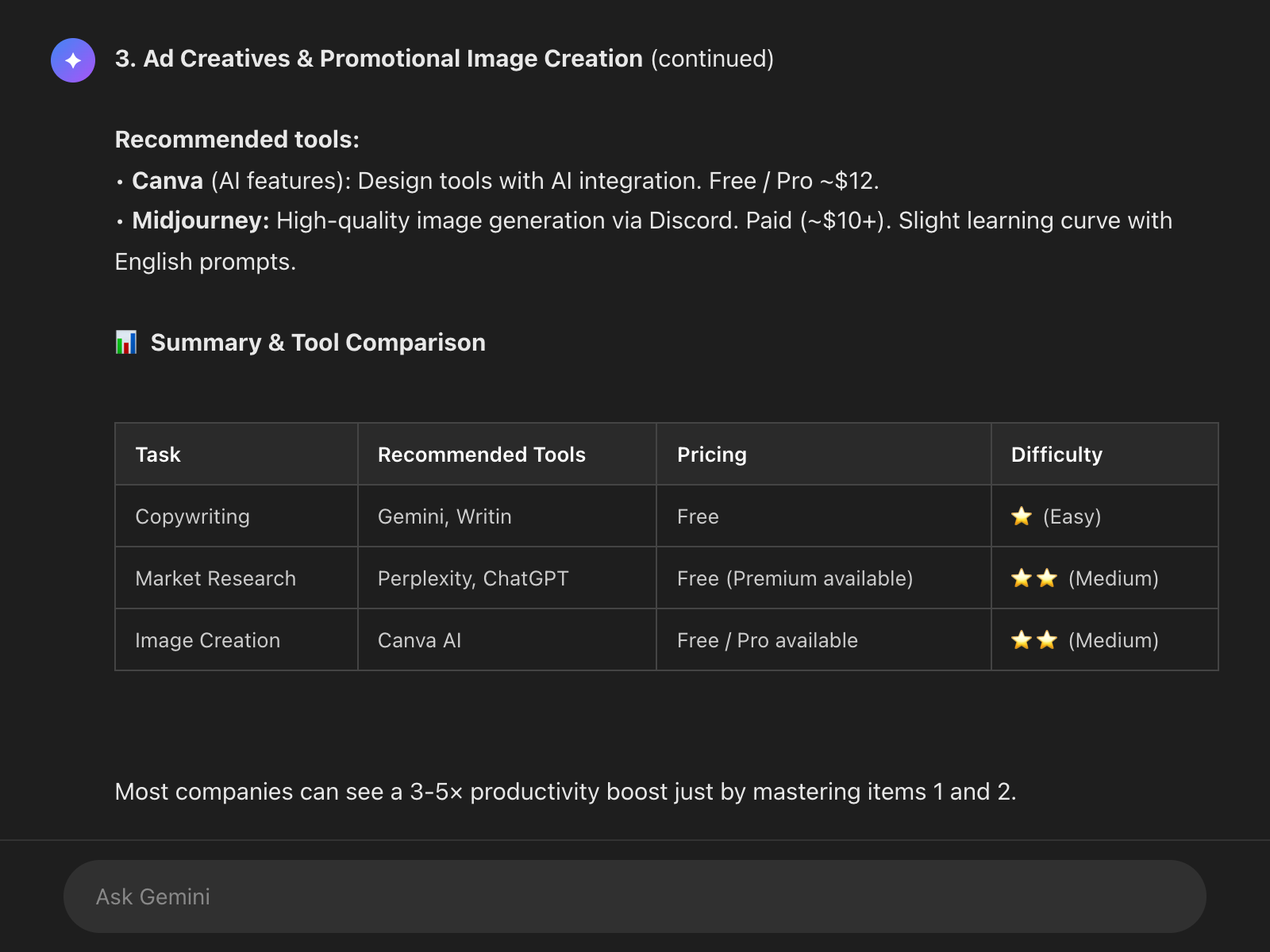1270x952 pixels.
Task: Select the Image Creation table cell
Action: (207, 640)
